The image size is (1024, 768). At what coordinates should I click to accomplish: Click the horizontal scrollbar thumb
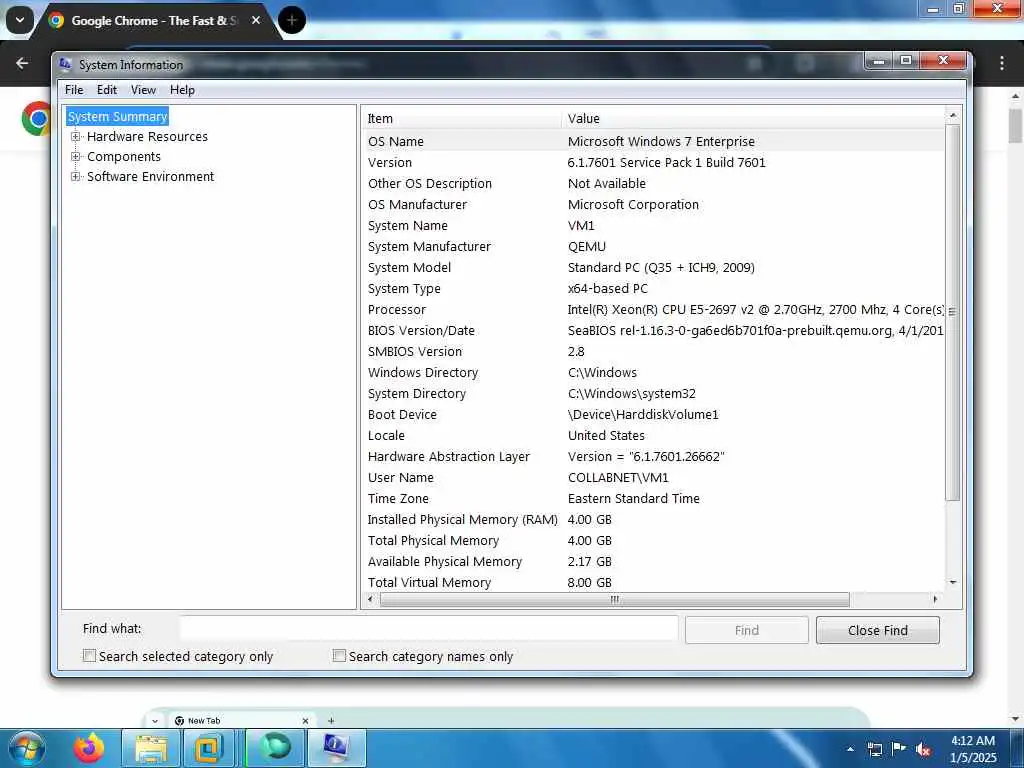point(615,599)
